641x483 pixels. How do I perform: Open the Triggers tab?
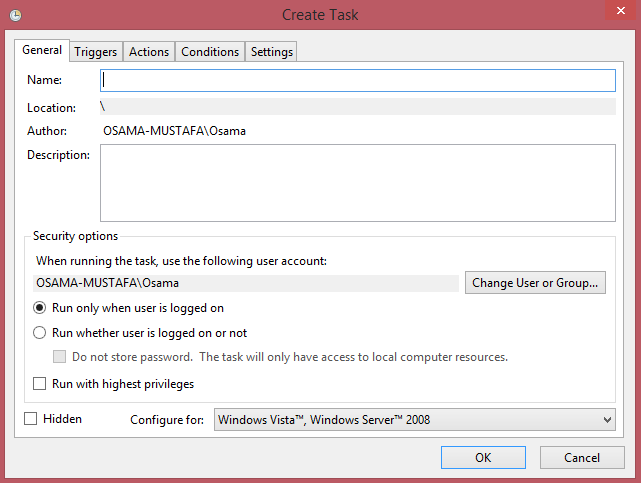pyautogui.click(x=96, y=52)
